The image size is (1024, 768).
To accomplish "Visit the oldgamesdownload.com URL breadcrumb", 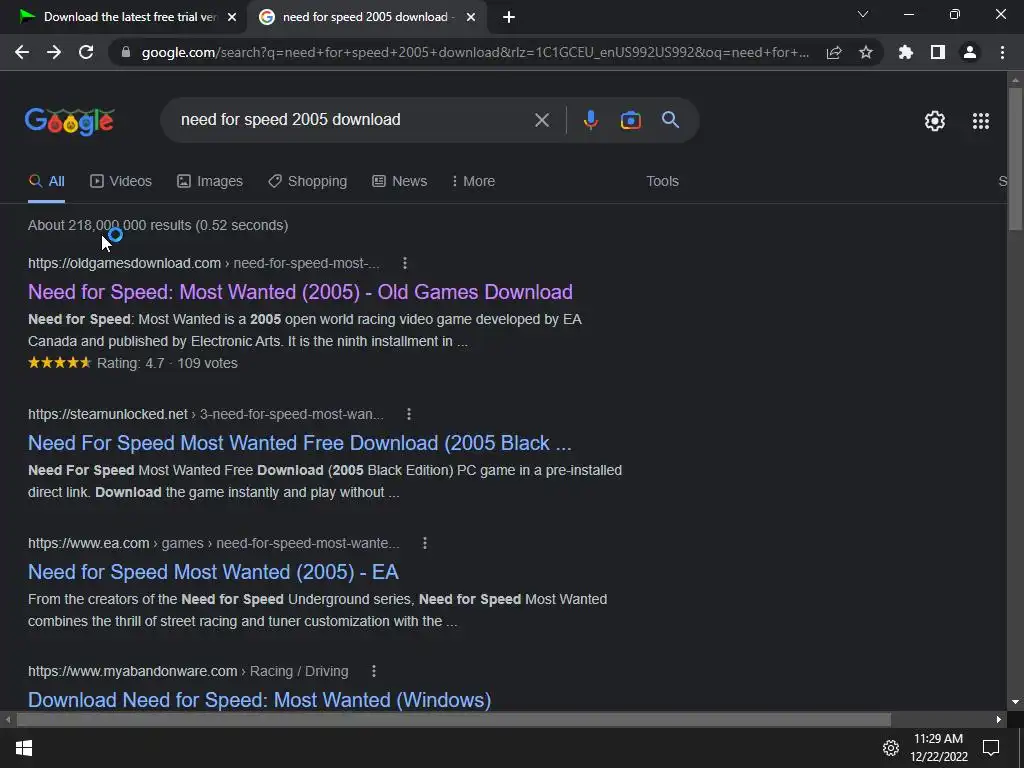I will click(203, 263).
